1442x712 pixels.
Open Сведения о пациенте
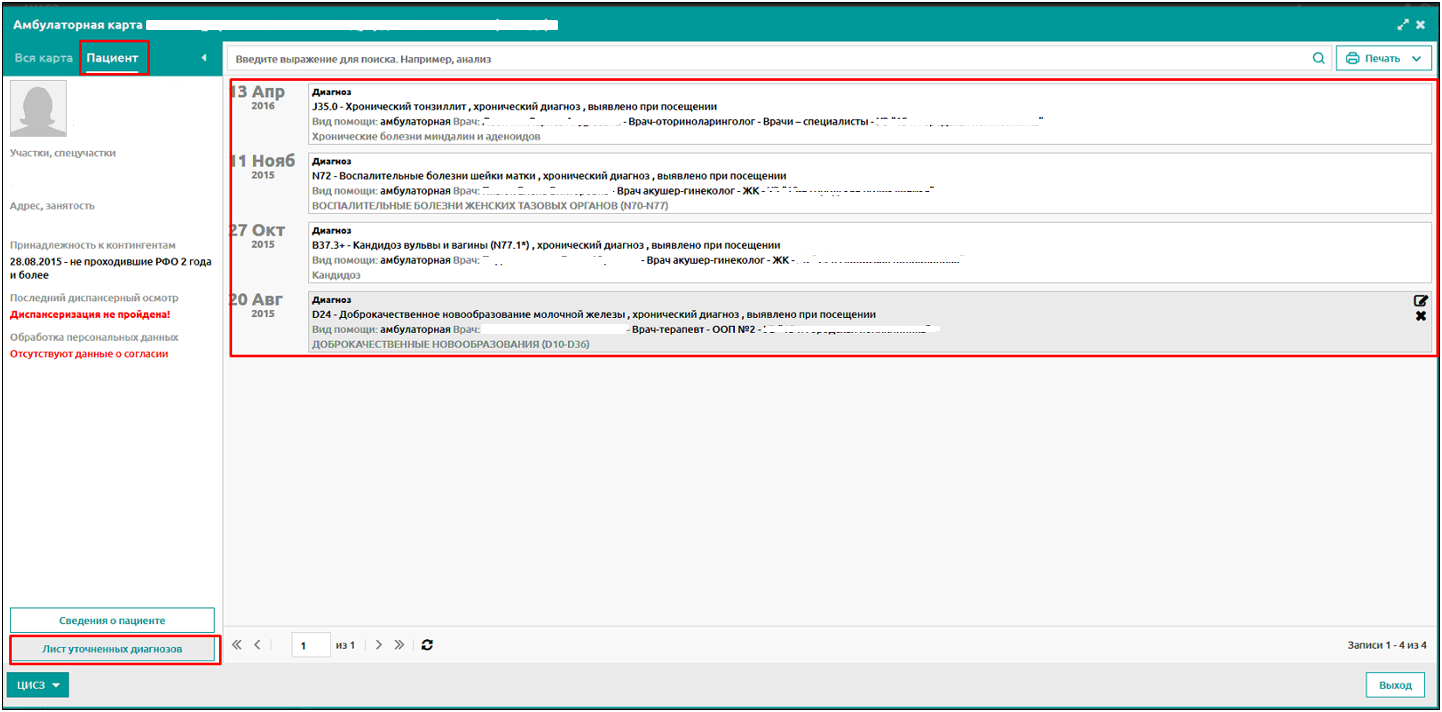coord(112,620)
